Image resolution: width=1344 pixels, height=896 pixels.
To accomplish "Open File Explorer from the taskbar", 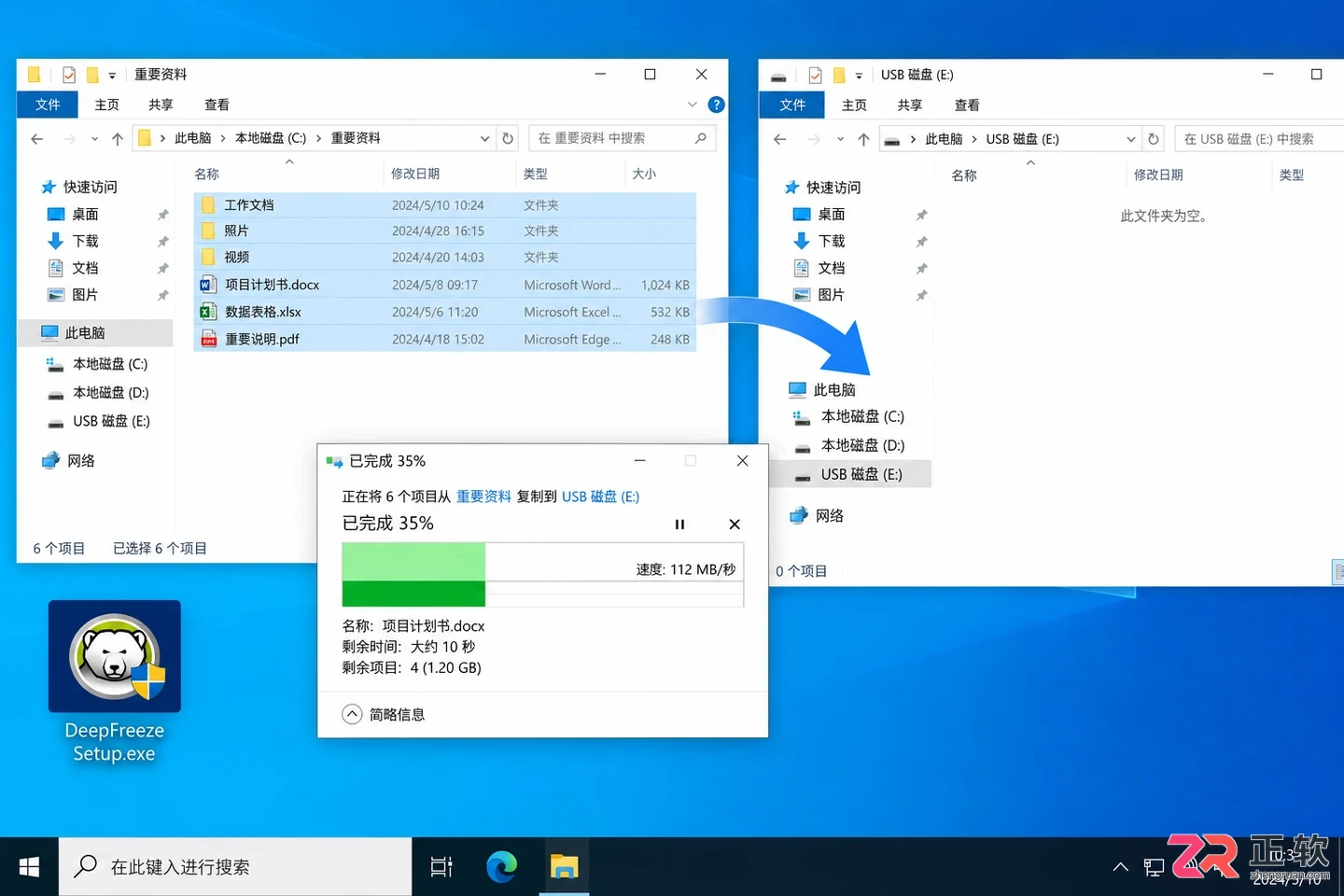I will [x=564, y=867].
